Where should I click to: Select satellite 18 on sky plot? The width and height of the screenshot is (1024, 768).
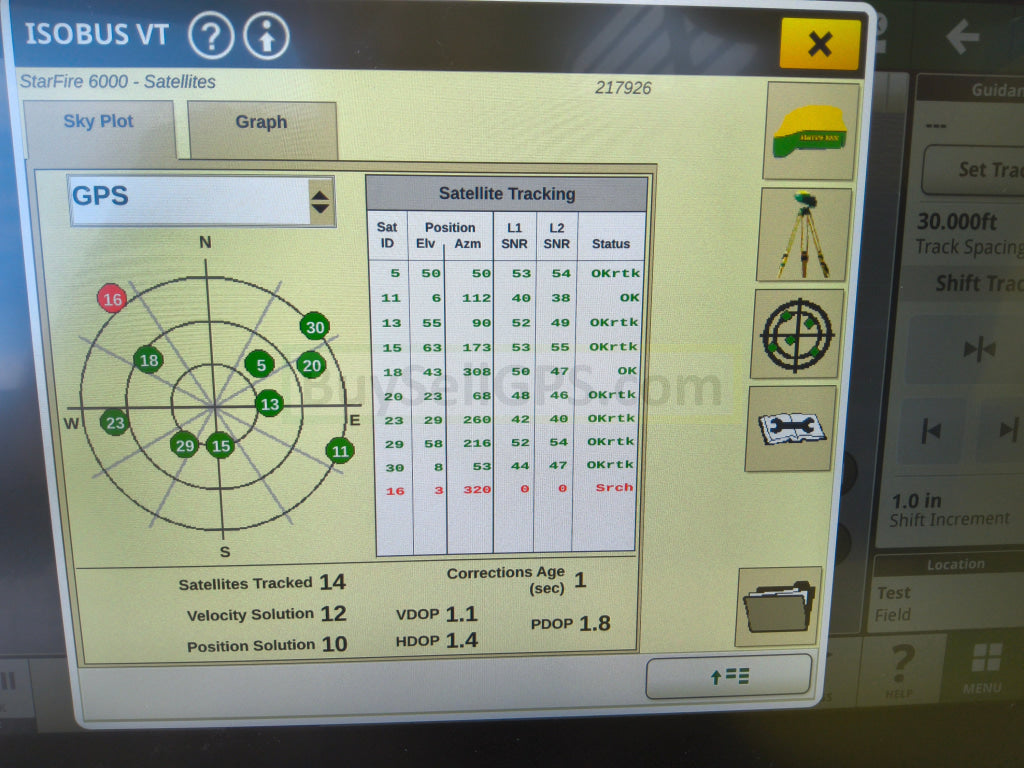148,360
